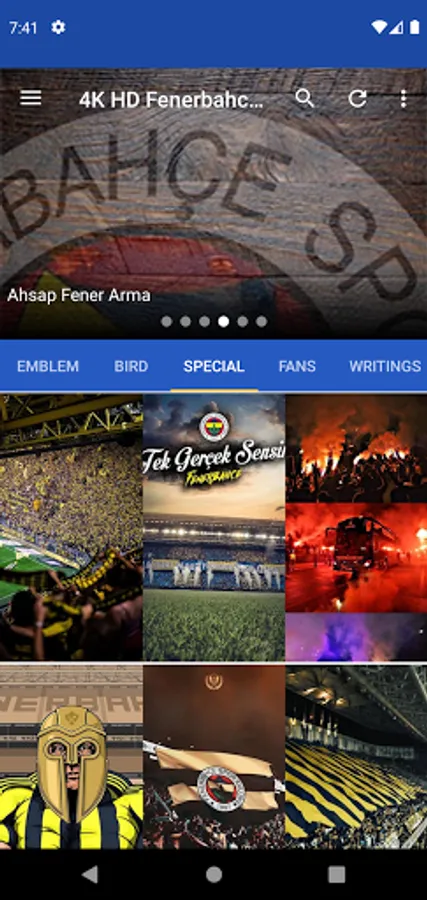Open the golden Spartan helmet wallpaper

pyautogui.click(x=71, y=757)
